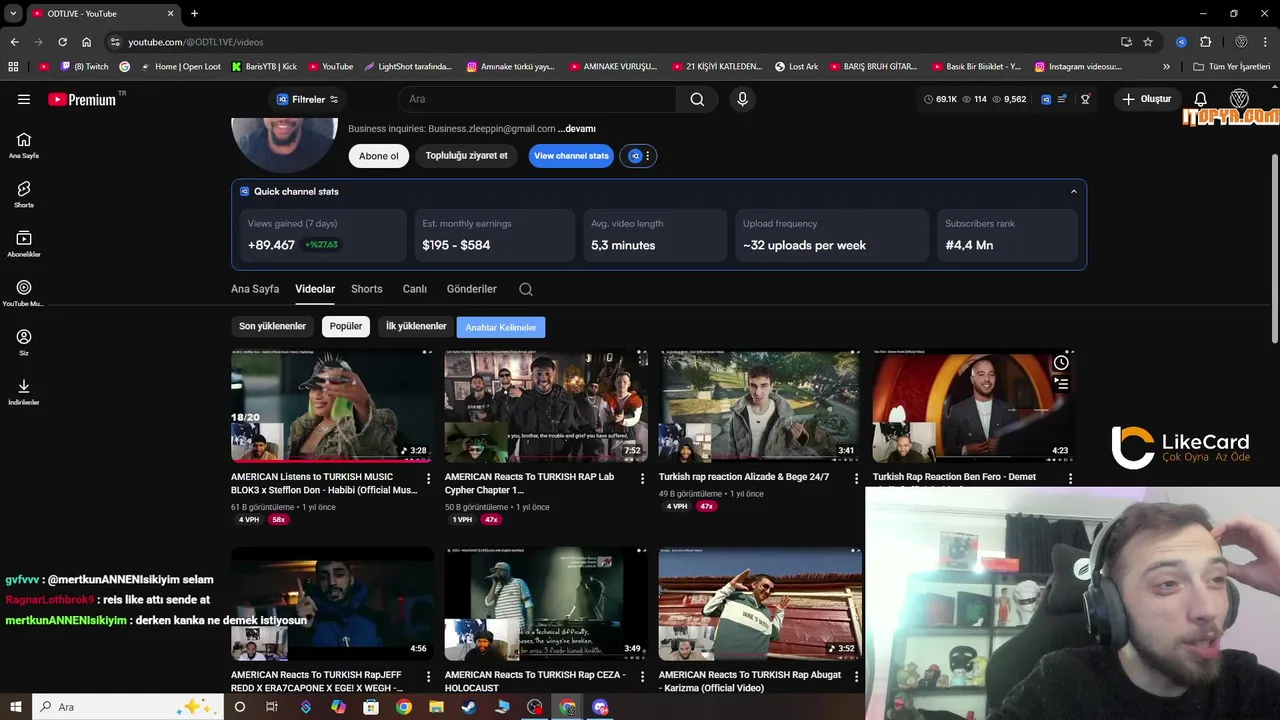The height and width of the screenshot is (720, 1280).
Task: Open İndirilenler in the sidebar
Action: coord(24,391)
